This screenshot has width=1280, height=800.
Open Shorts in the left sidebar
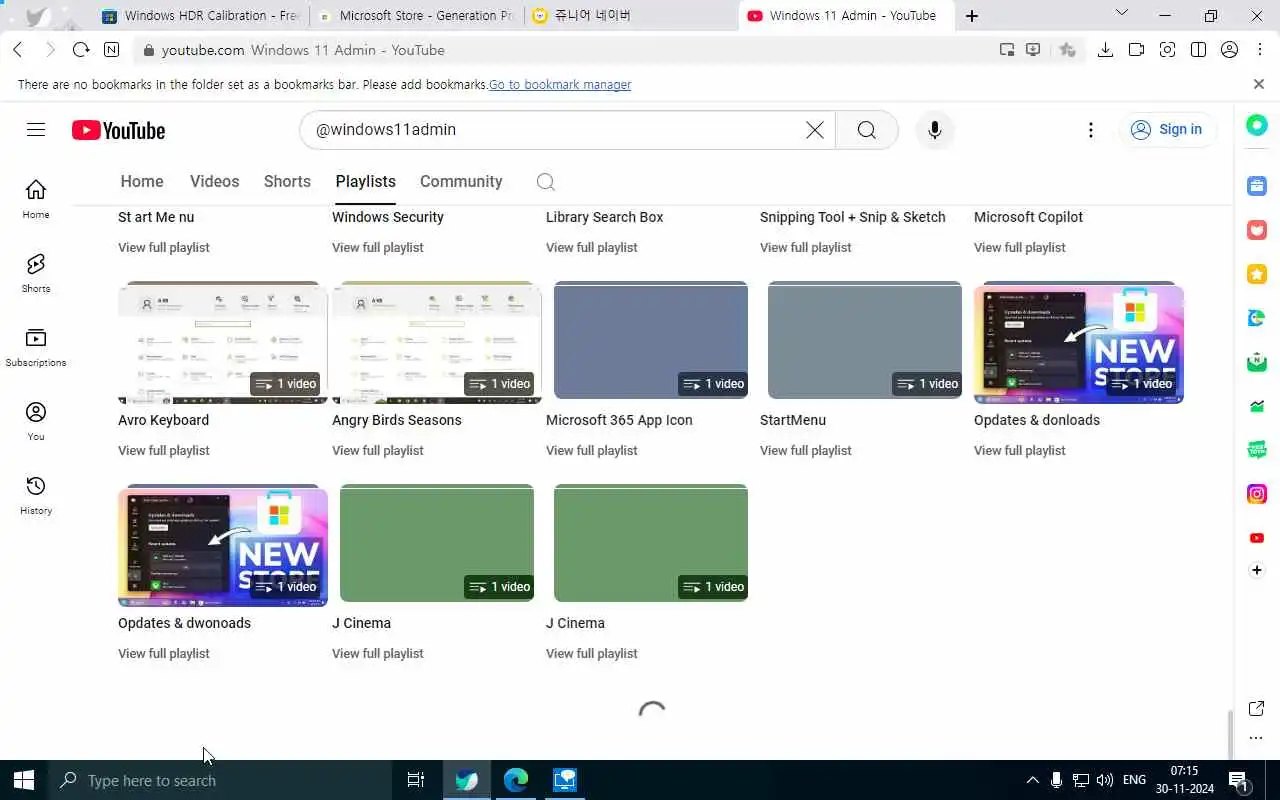pos(36,272)
